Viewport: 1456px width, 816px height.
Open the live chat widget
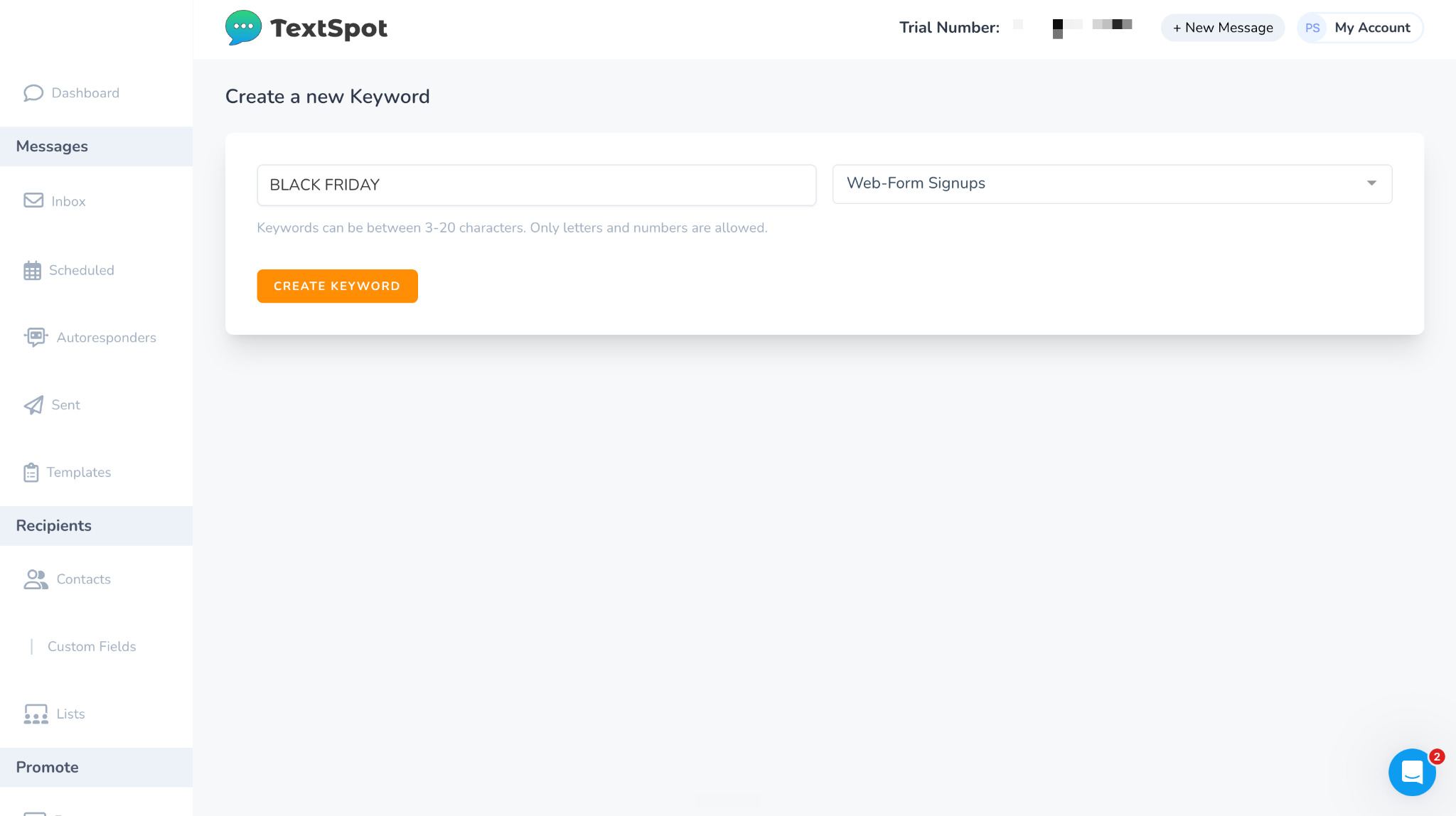pyautogui.click(x=1412, y=772)
